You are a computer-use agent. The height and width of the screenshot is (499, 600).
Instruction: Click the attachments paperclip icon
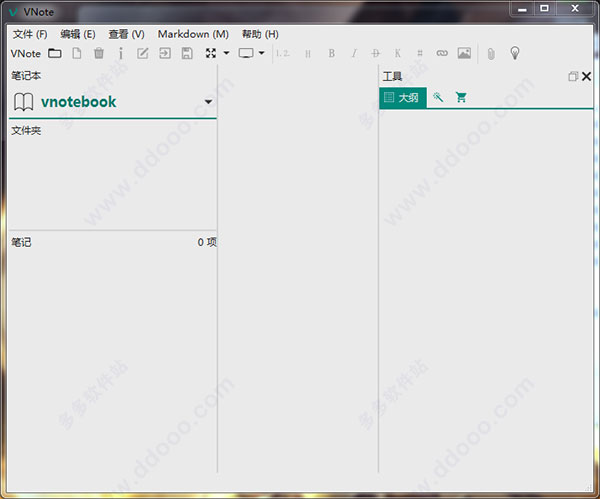tap(491, 54)
